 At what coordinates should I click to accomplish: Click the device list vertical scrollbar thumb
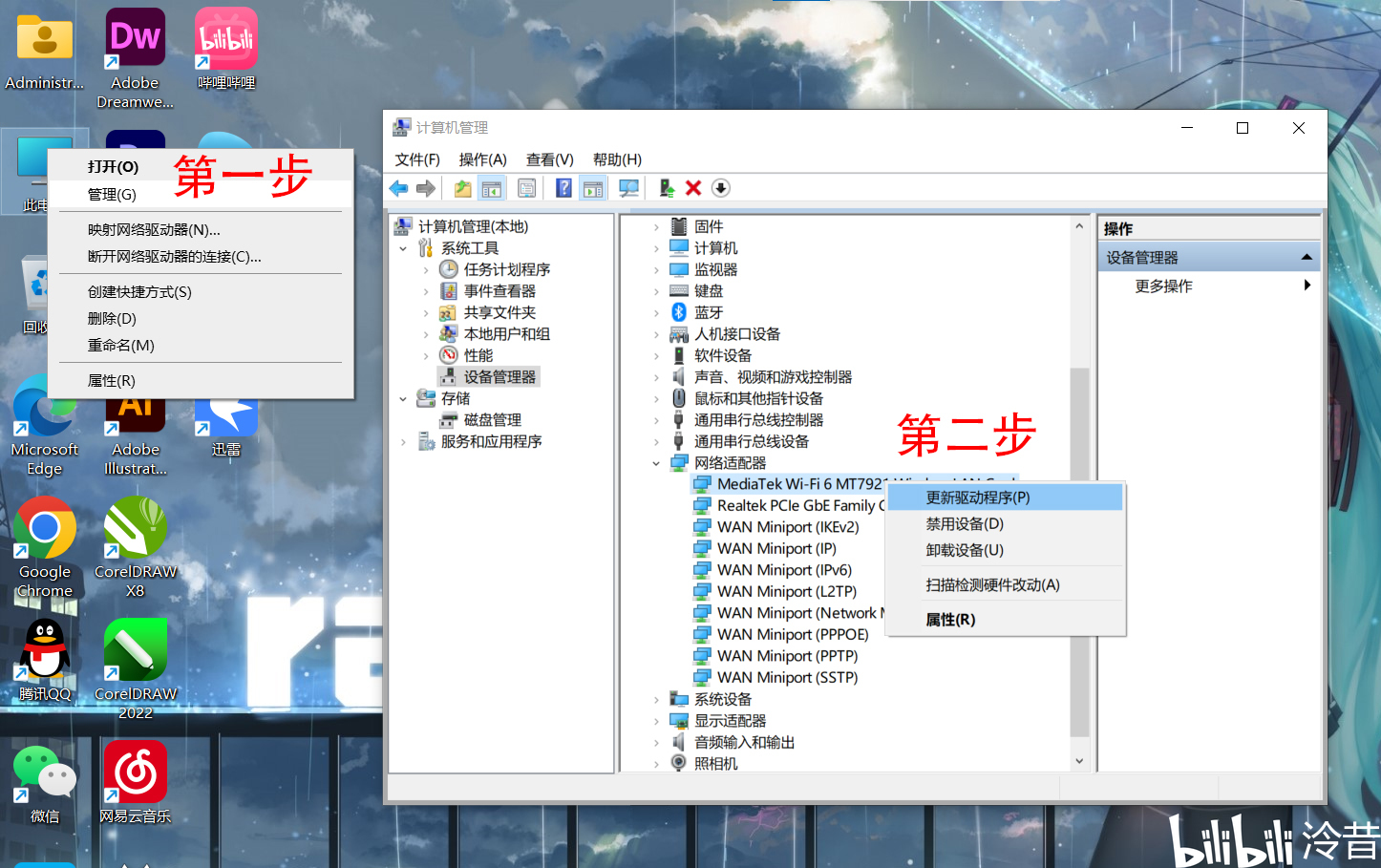[1079, 551]
